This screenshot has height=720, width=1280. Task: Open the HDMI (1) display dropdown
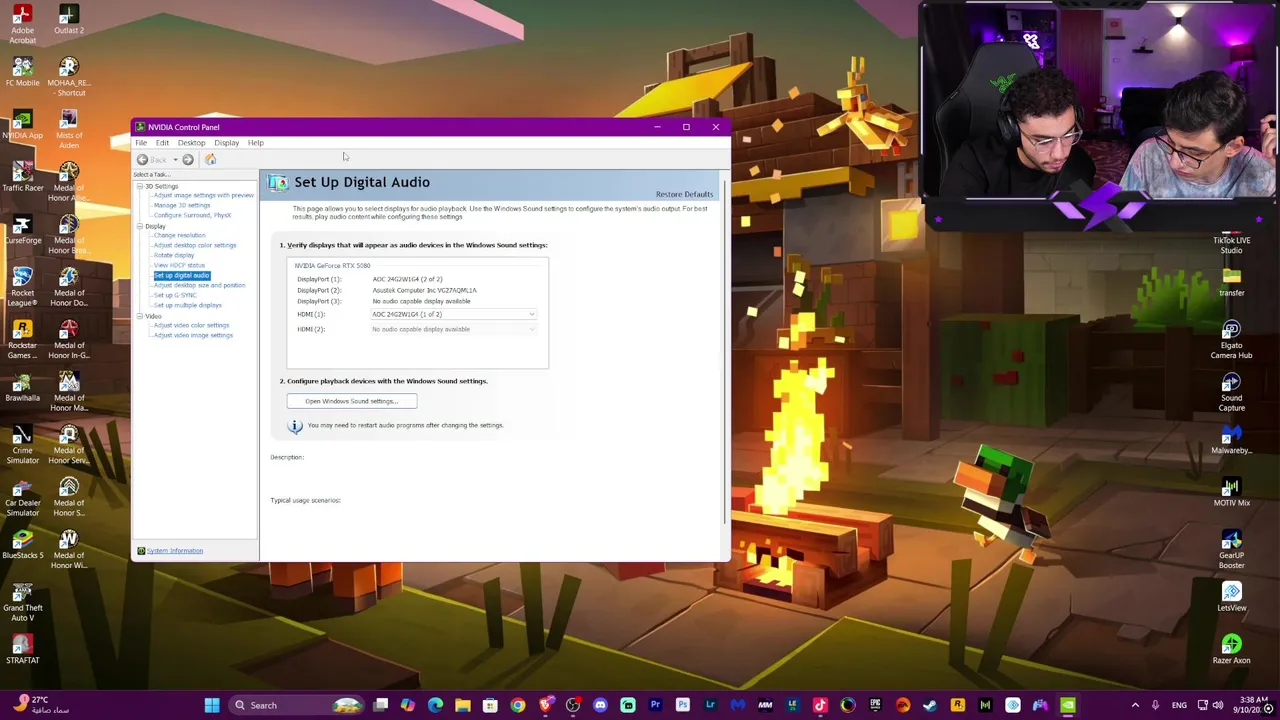(x=454, y=314)
